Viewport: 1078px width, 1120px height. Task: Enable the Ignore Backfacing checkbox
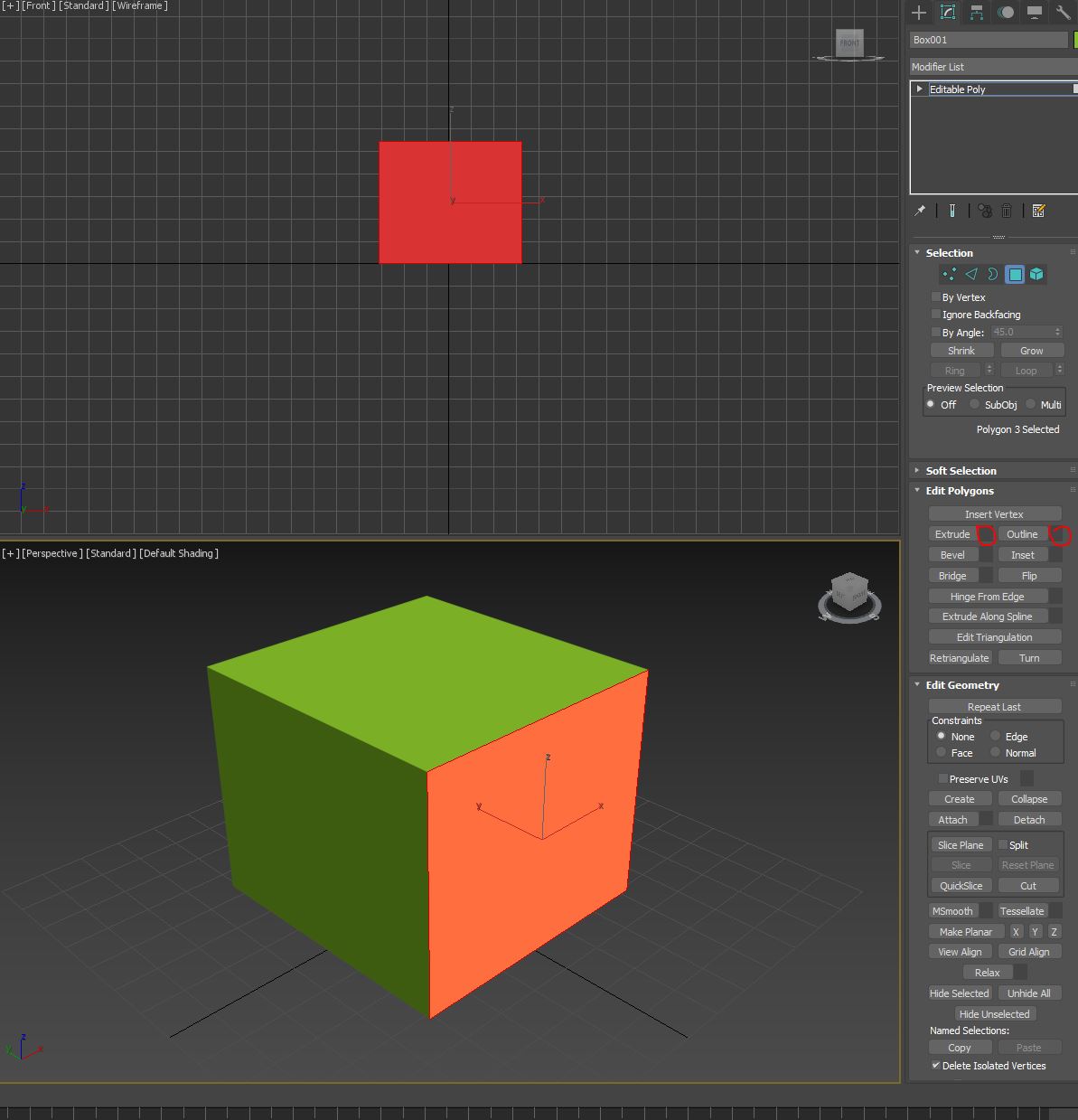tap(936, 315)
